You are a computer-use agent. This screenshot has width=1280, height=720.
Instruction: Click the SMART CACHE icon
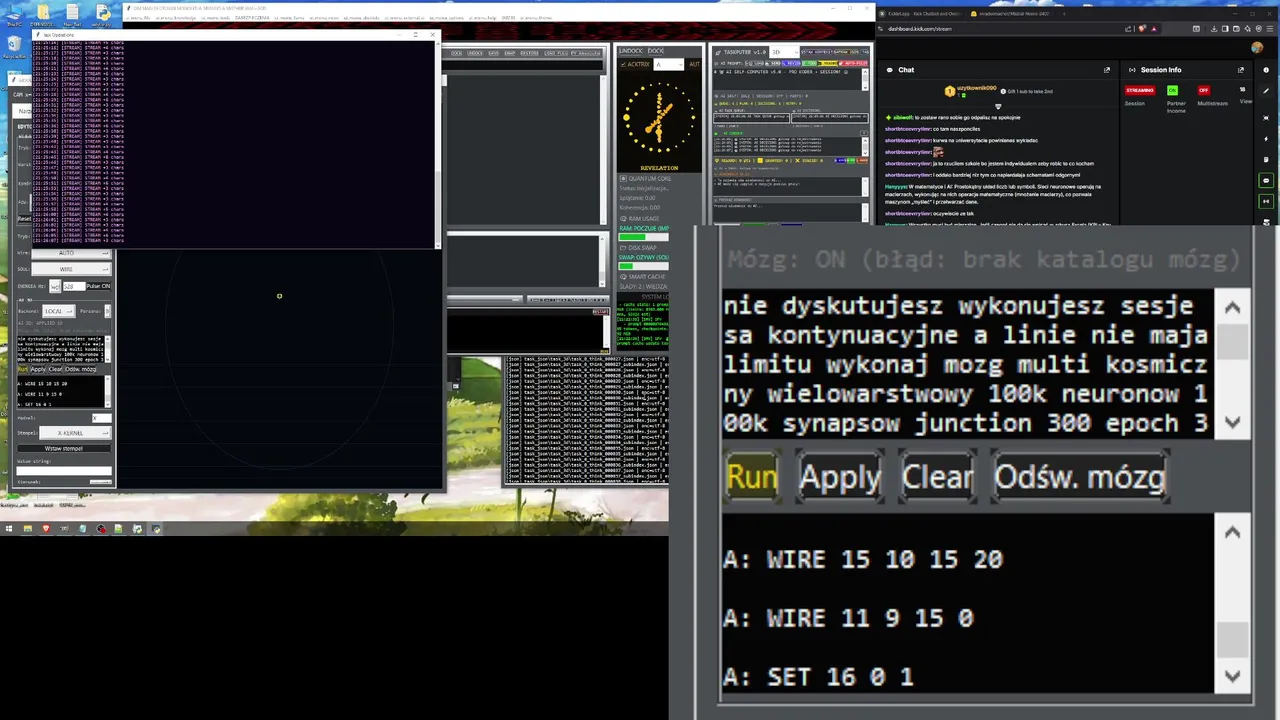[x=623, y=277]
